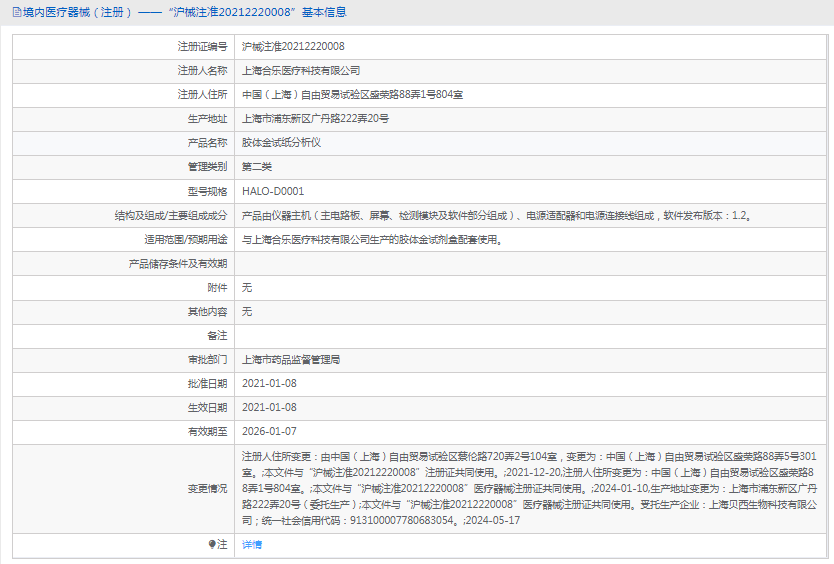Click the 生效日期 row label
Screen dimensions: 834x564
(x=207, y=407)
